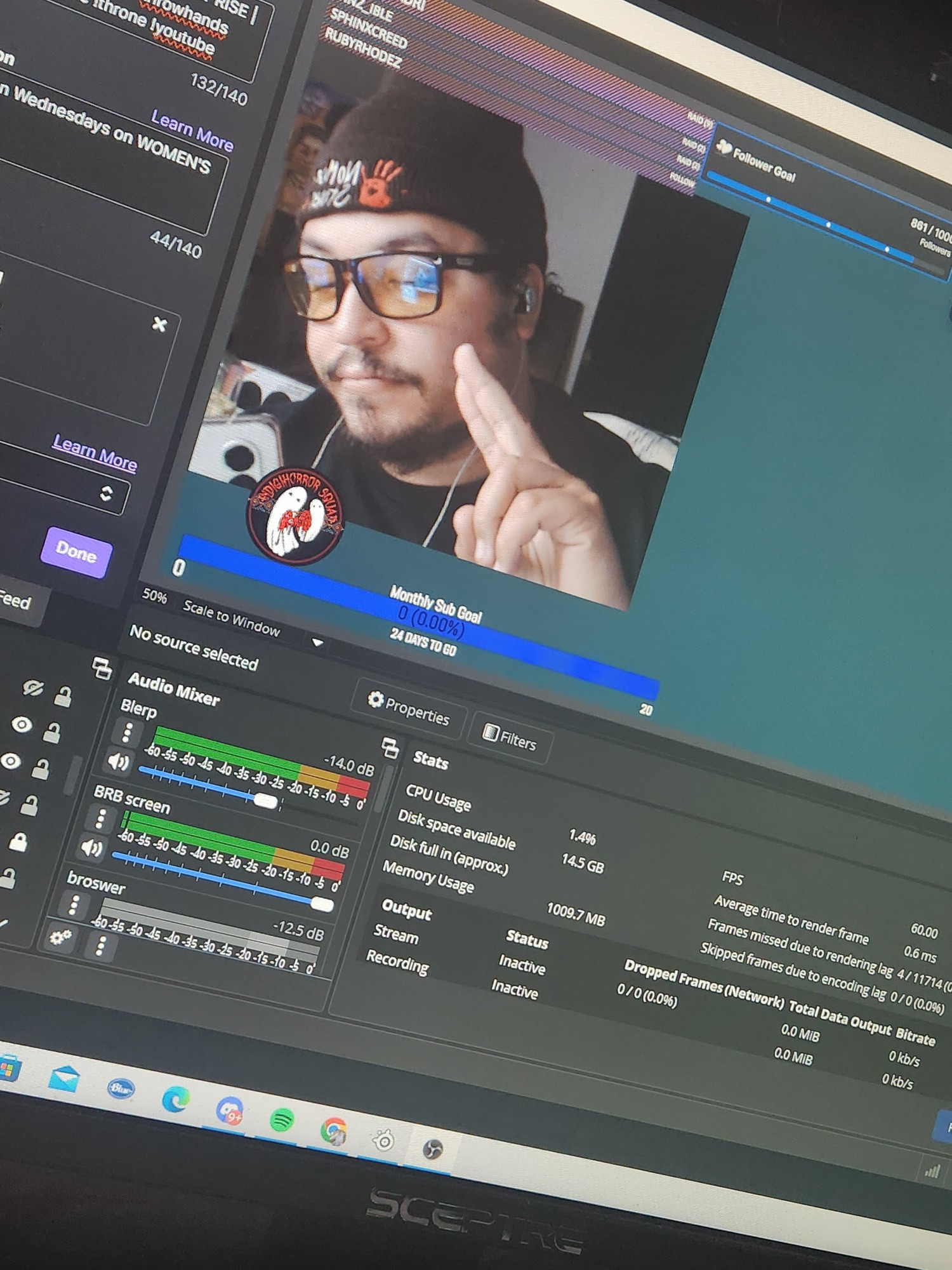Lock the second source row
The image size is (952, 1270).
[x=51, y=733]
